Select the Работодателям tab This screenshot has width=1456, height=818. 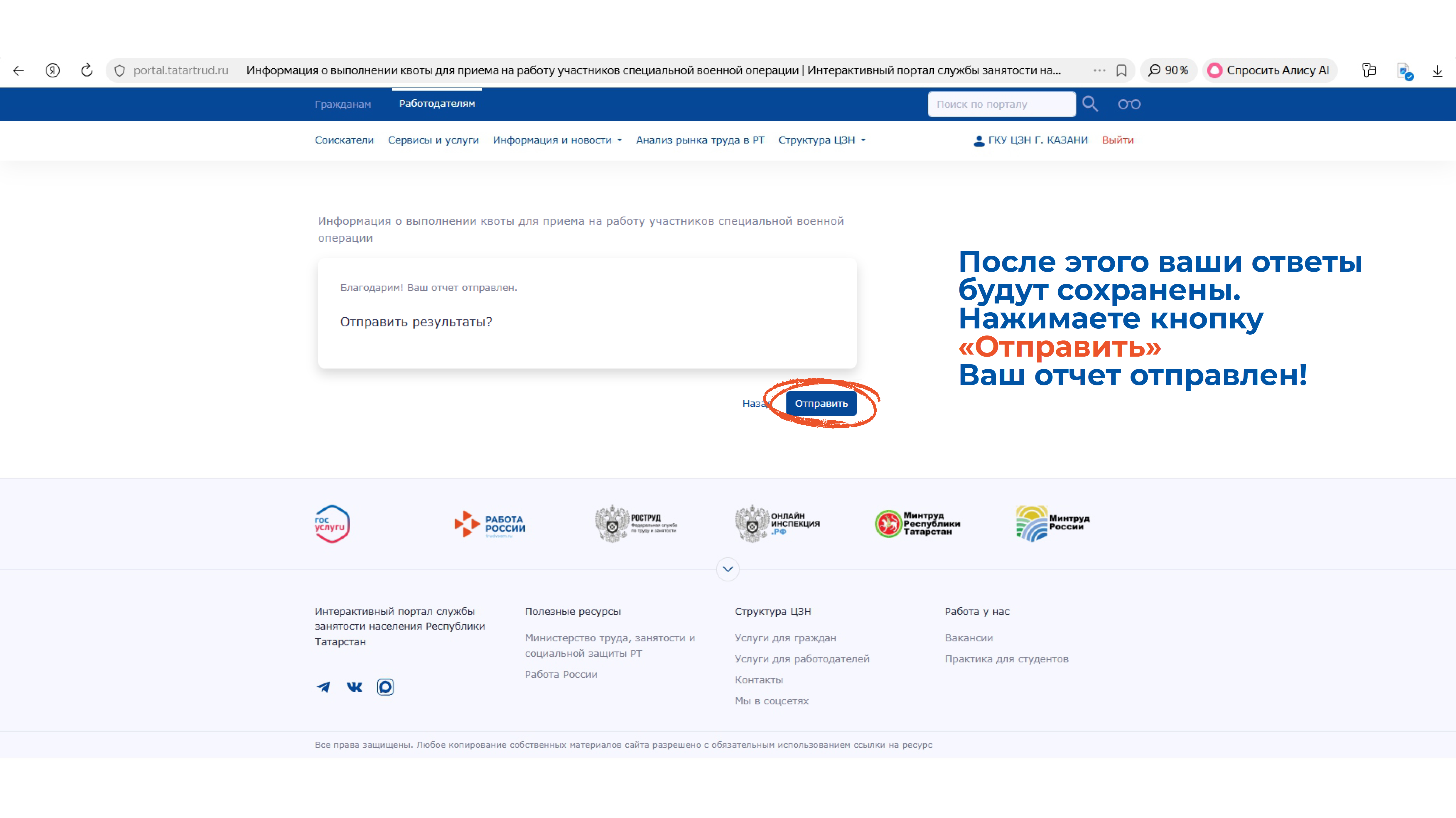pyautogui.click(x=437, y=103)
